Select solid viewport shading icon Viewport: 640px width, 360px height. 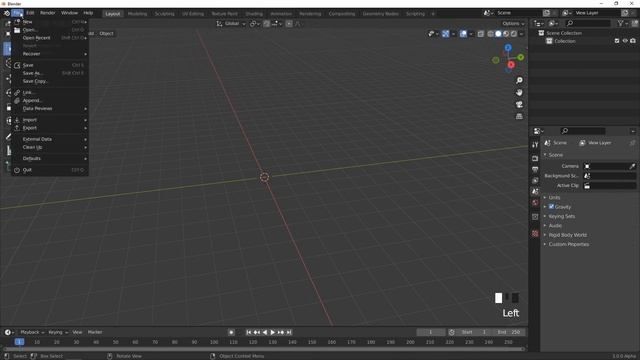point(498,34)
